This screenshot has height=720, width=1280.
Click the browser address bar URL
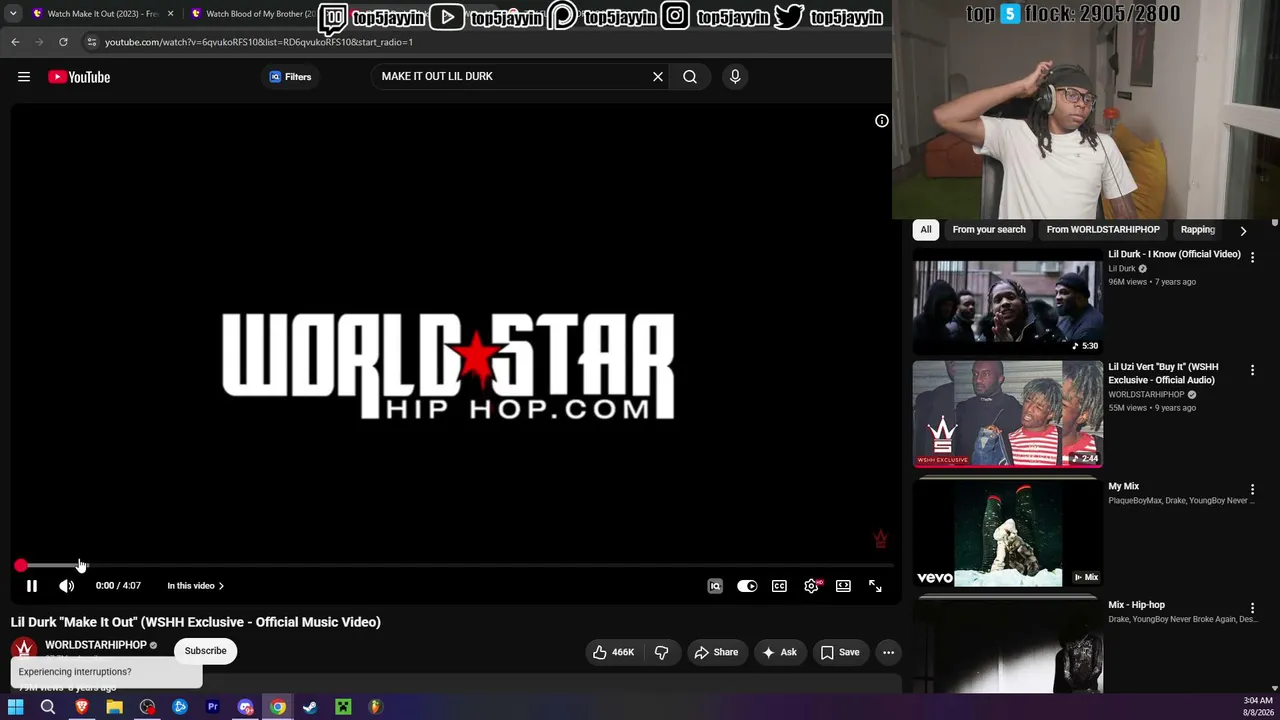coord(259,42)
